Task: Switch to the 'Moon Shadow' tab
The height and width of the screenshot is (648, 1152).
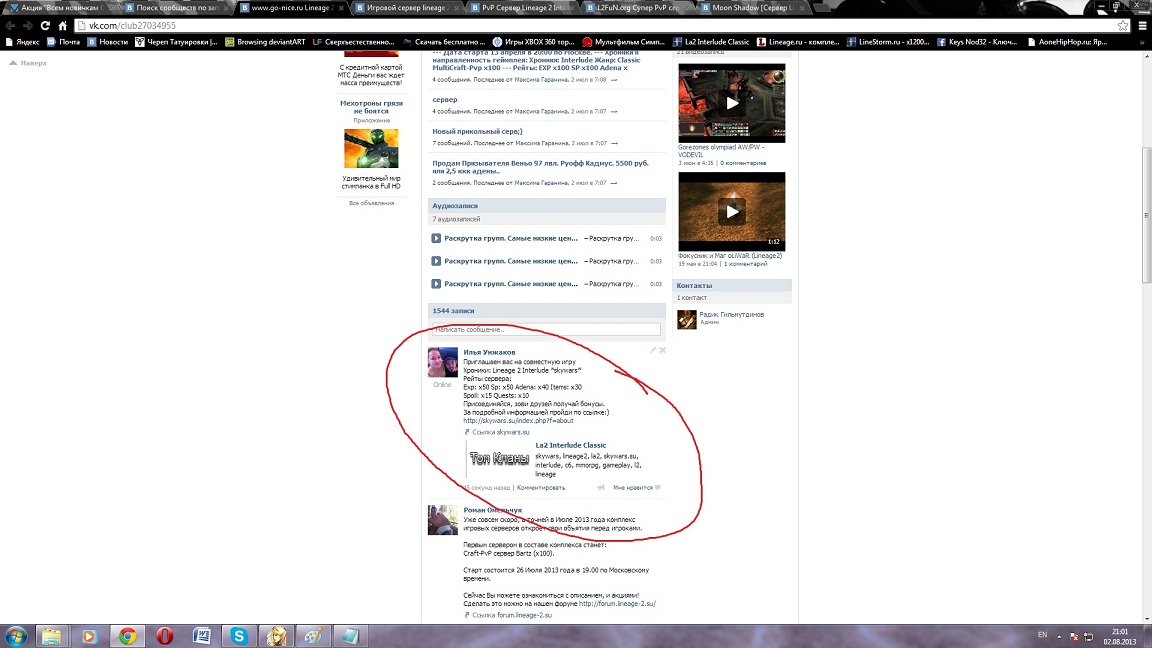Action: point(752,7)
